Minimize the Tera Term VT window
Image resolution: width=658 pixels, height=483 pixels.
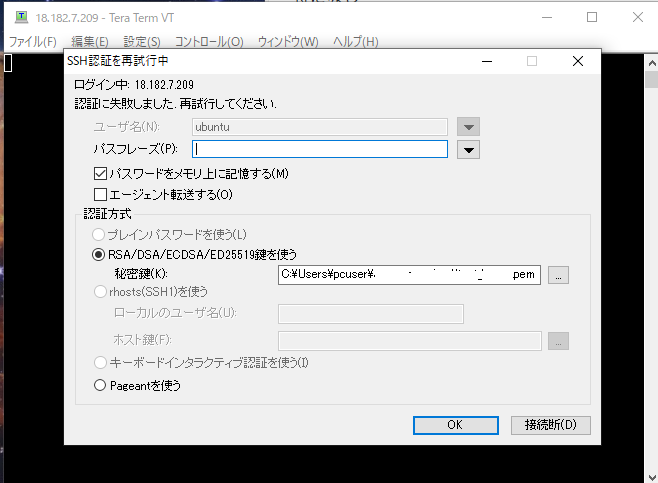tap(546, 17)
